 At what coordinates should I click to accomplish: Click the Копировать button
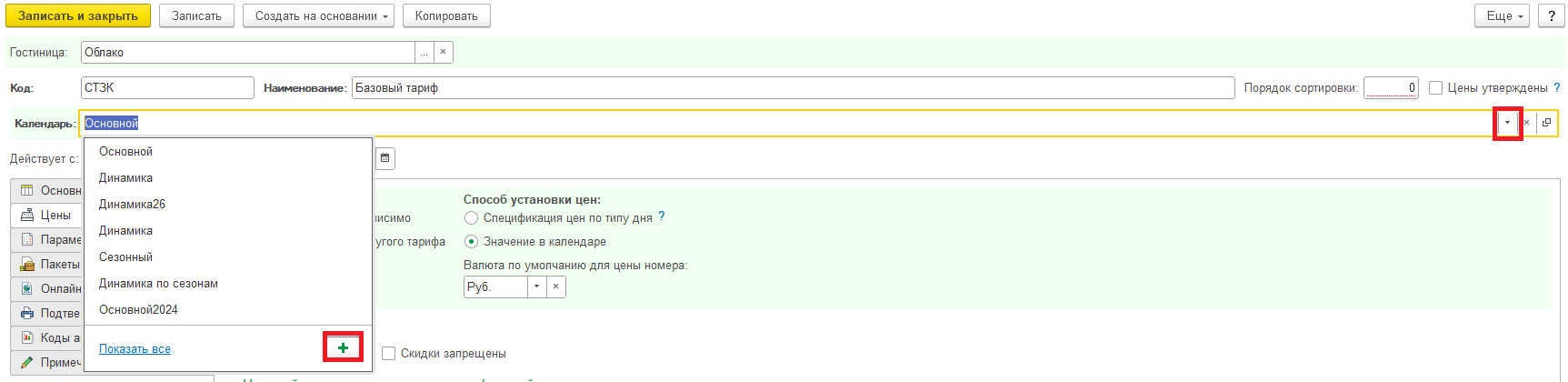pos(446,15)
